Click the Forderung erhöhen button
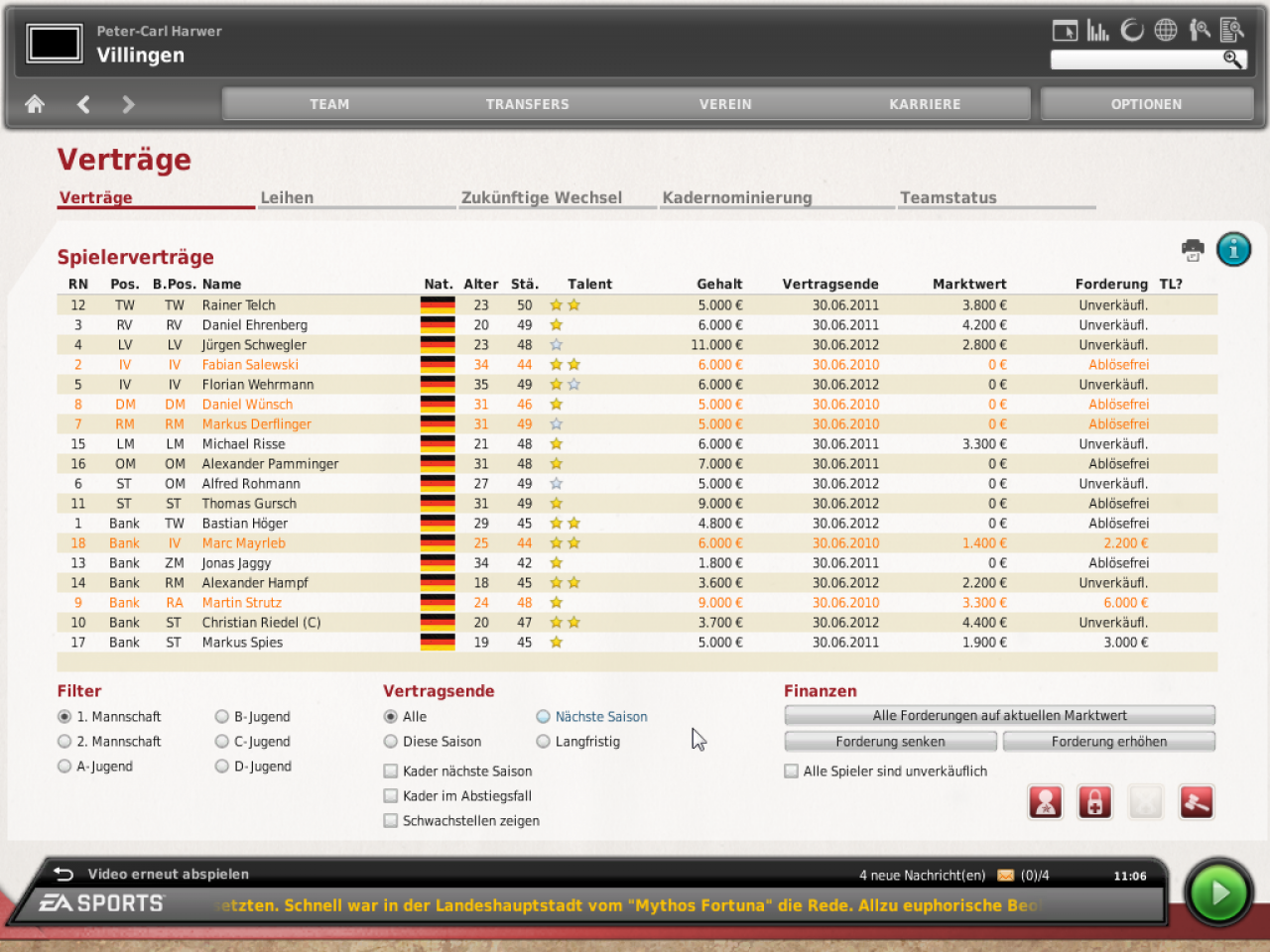This screenshot has width=1270, height=952. pos(1109,742)
